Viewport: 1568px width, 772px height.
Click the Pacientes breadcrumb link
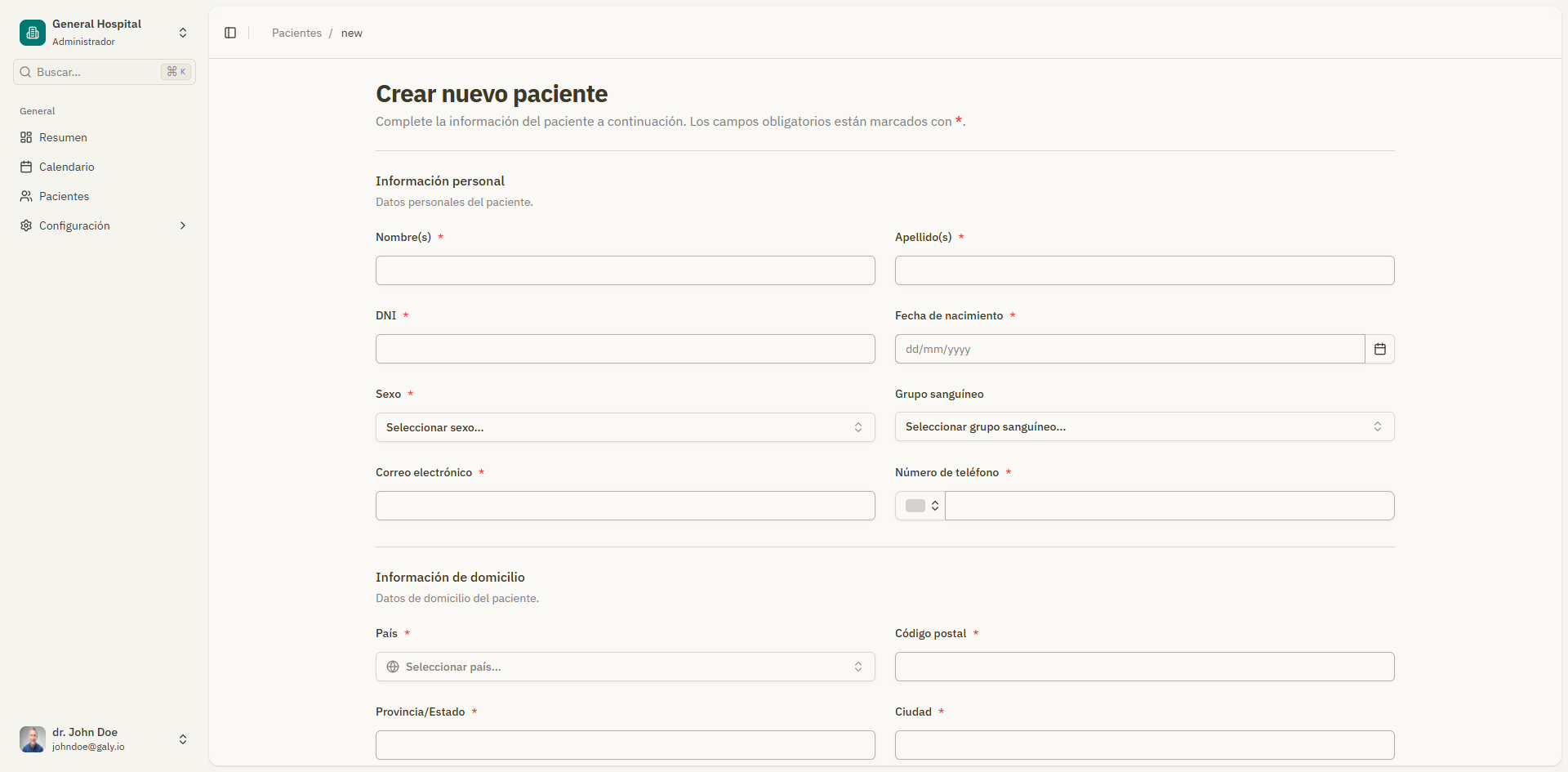pos(296,33)
